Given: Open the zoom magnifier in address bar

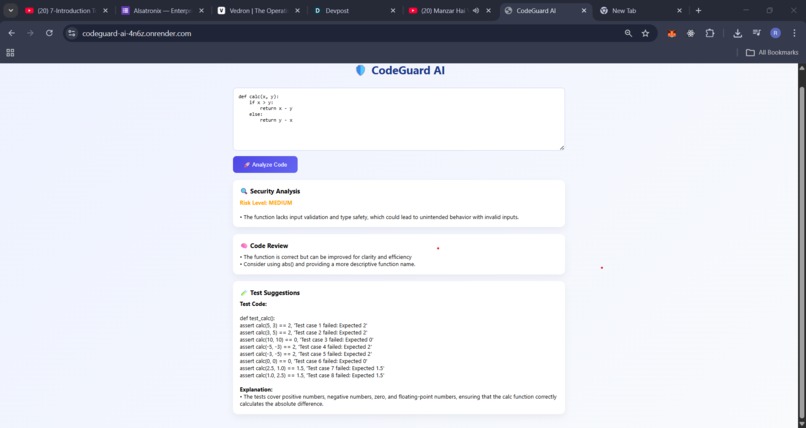Looking at the screenshot, I should [x=628, y=33].
